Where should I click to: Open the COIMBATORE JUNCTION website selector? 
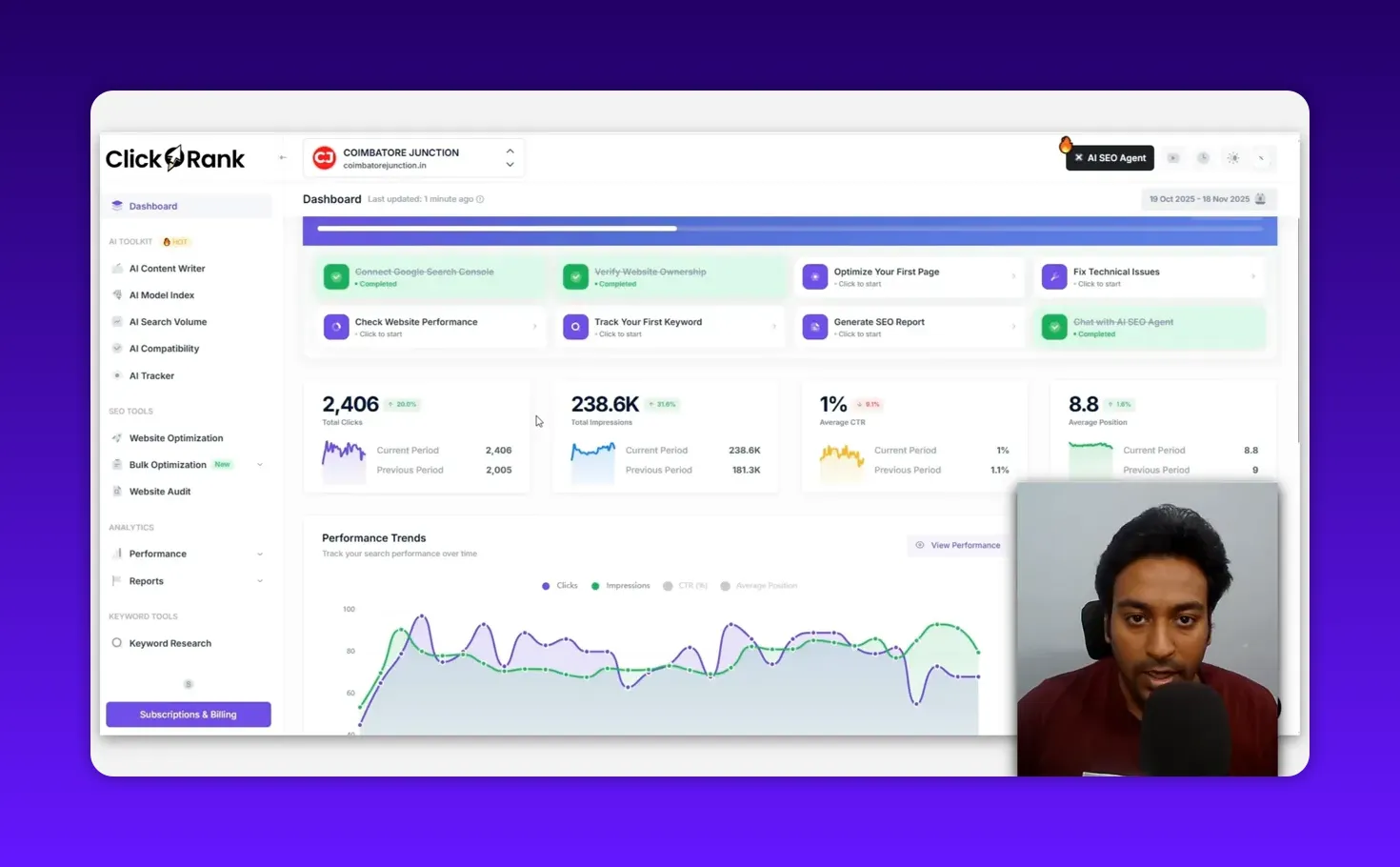pos(413,157)
